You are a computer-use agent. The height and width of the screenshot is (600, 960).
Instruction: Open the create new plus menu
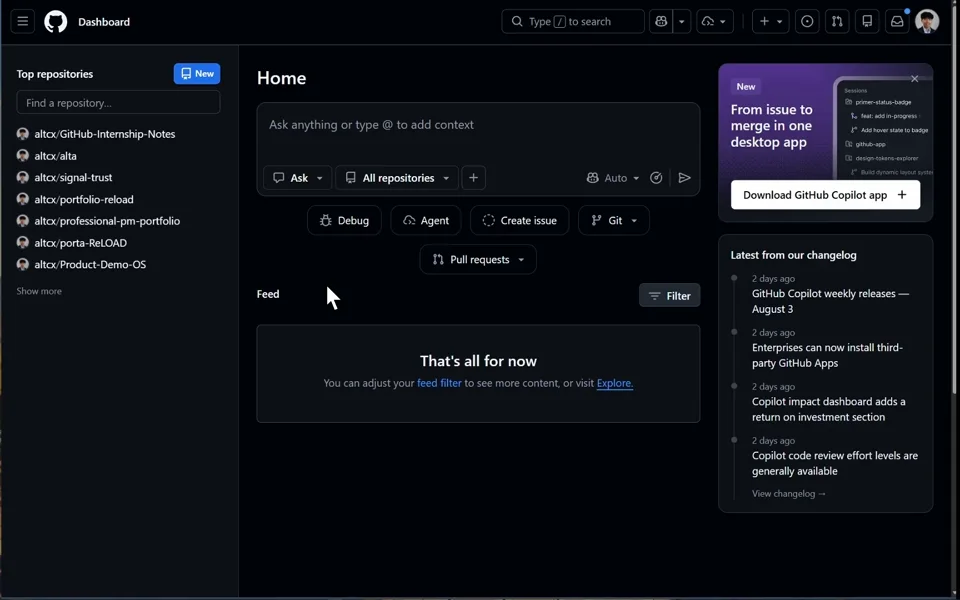[770, 21]
